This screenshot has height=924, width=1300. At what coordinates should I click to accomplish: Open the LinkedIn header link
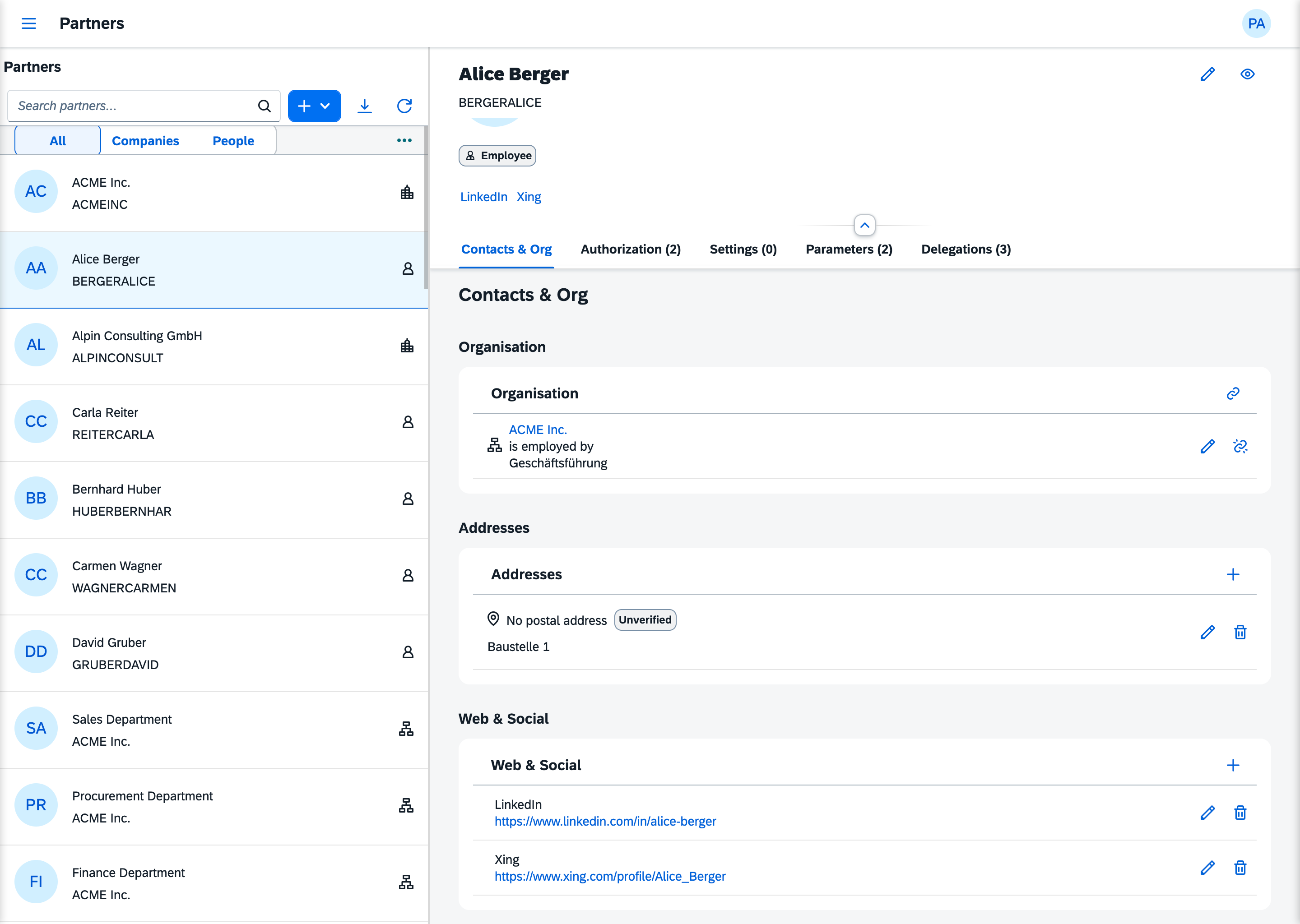tap(483, 197)
